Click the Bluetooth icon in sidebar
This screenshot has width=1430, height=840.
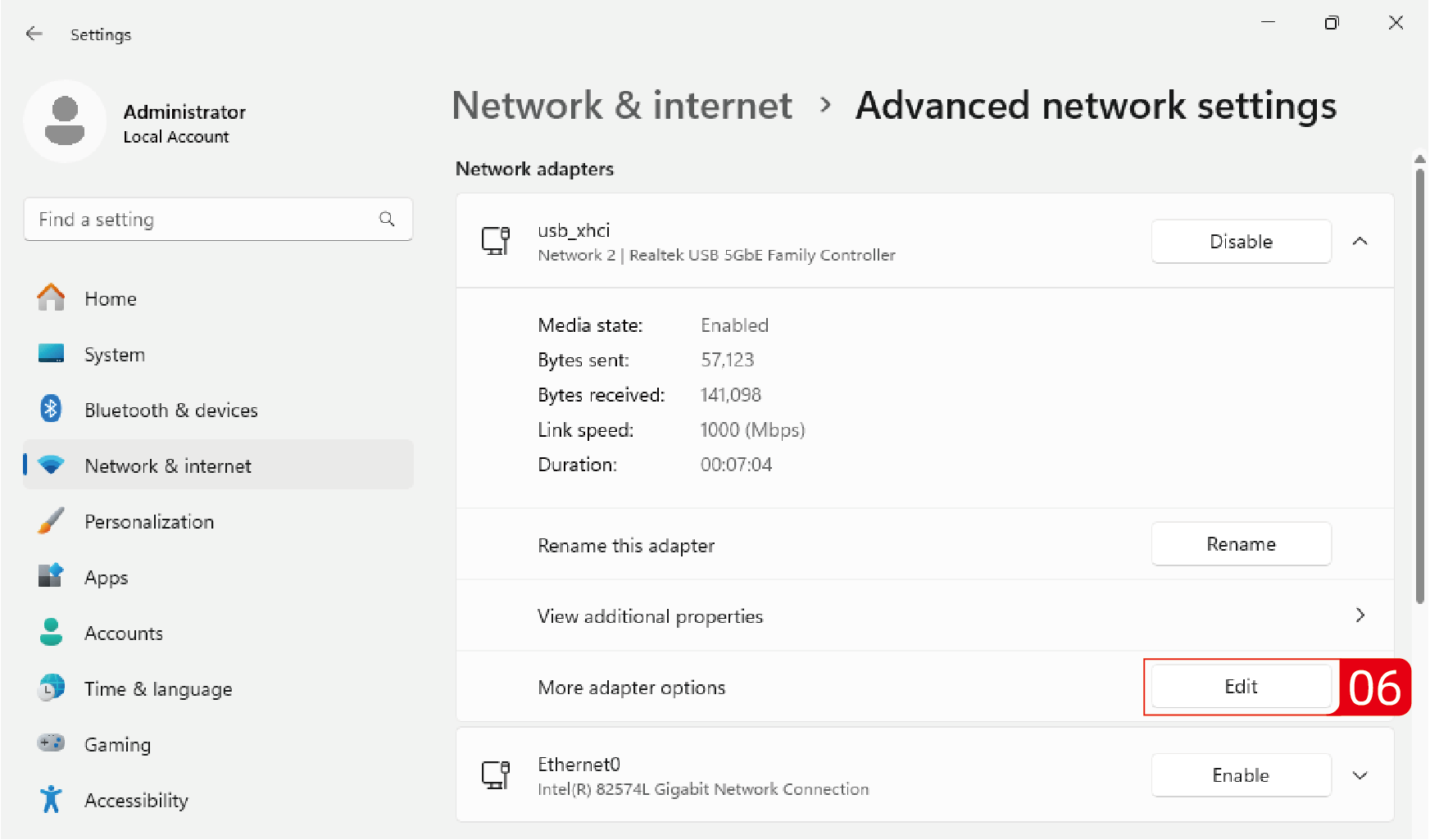point(51,409)
